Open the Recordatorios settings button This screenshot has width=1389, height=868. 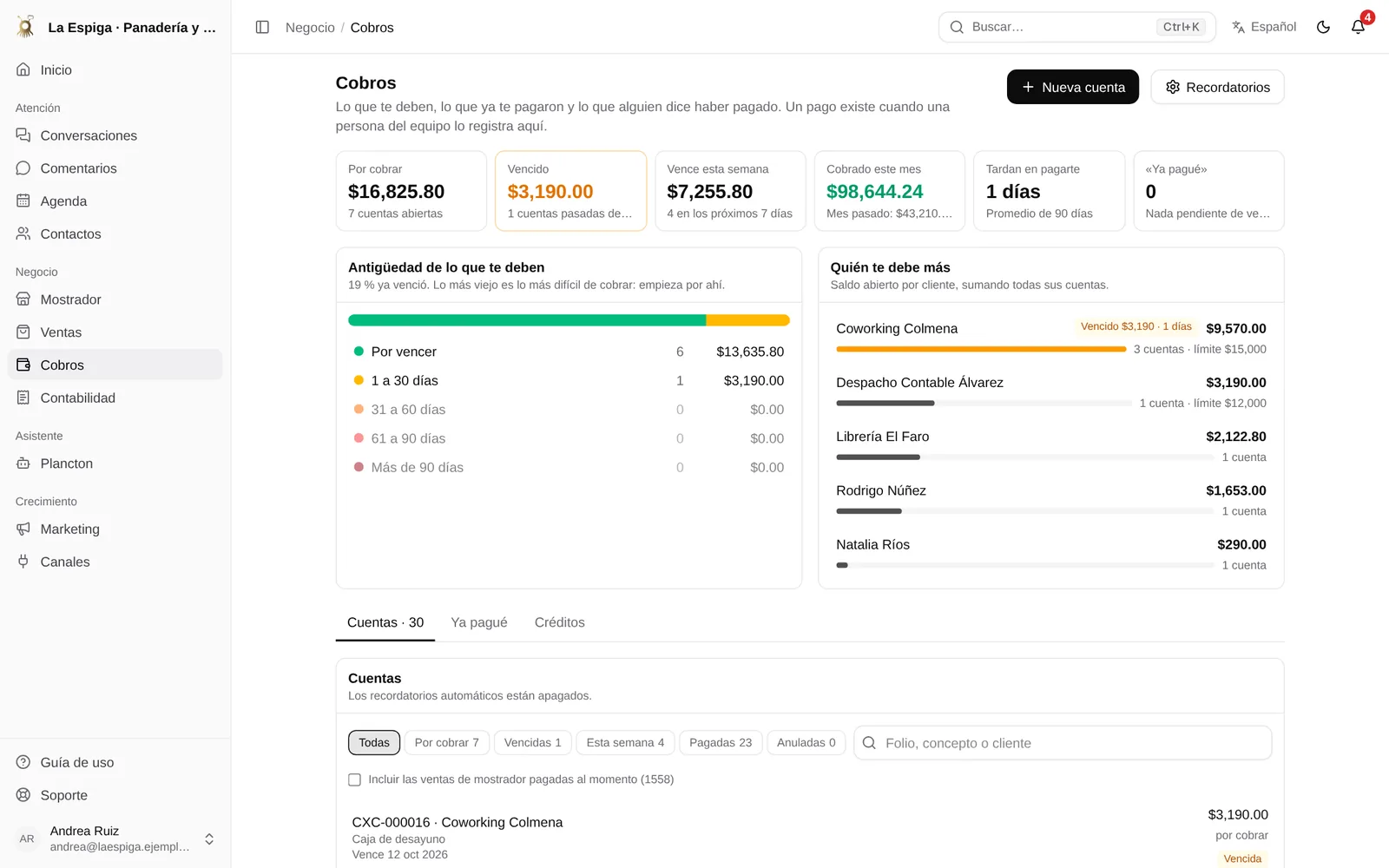pyautogui.click(x=1217, y=87)
